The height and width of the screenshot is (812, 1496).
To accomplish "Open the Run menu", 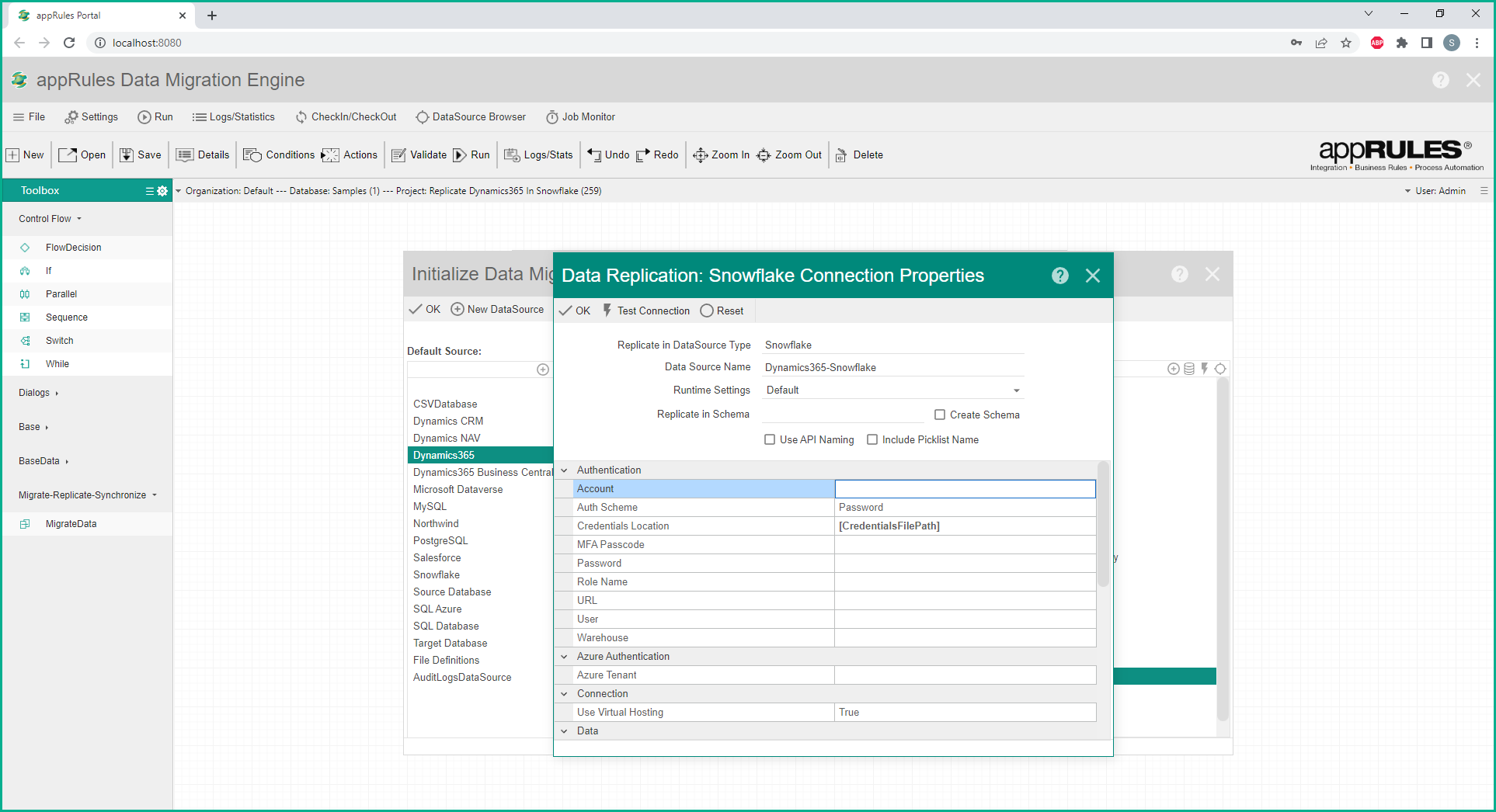I will (x=155, y=117).
